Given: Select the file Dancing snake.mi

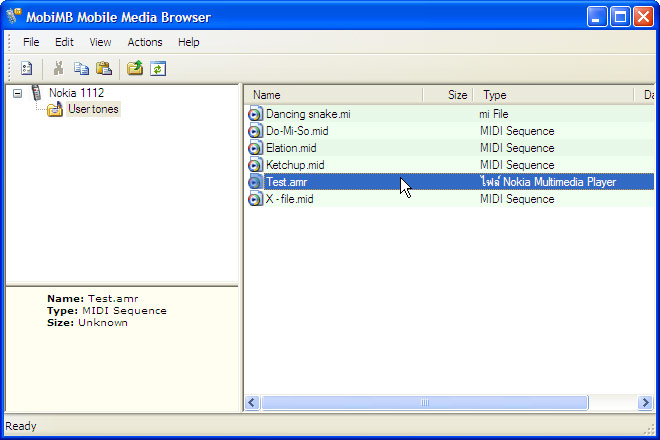Looking at the screenshot, I should 308,114.
